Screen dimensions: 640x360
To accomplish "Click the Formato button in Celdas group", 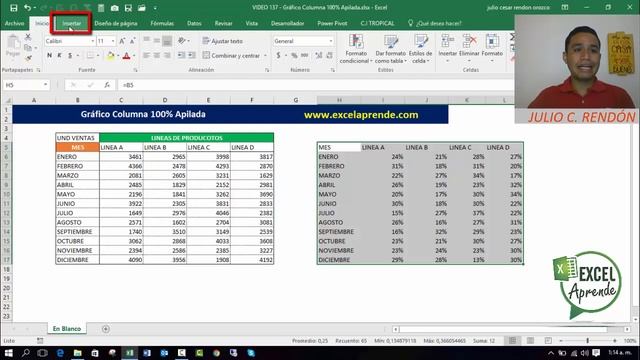I will [x=492, y=49].
